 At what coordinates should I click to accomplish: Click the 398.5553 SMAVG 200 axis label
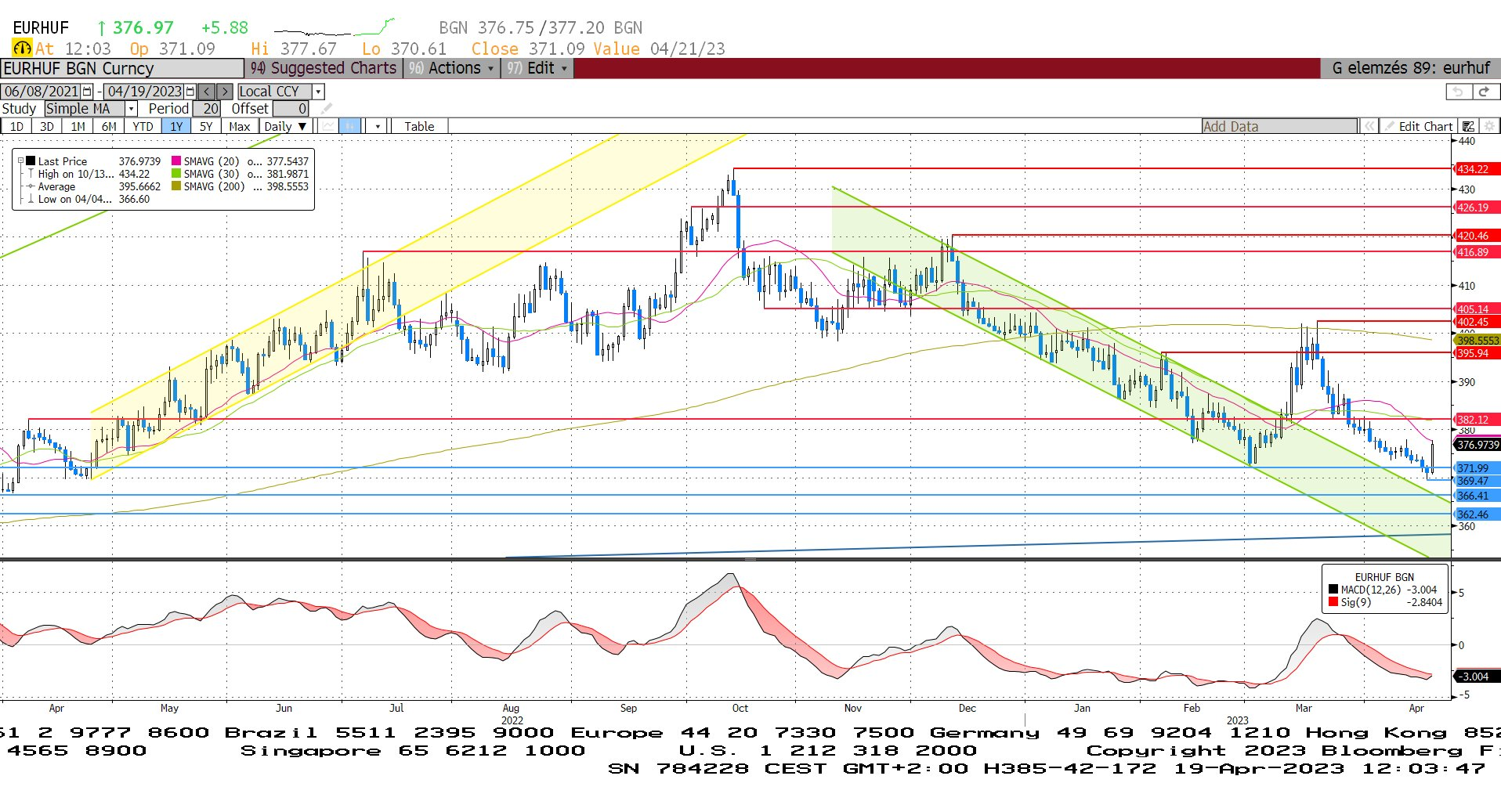pyautogui.click(x=1477, y=341)
